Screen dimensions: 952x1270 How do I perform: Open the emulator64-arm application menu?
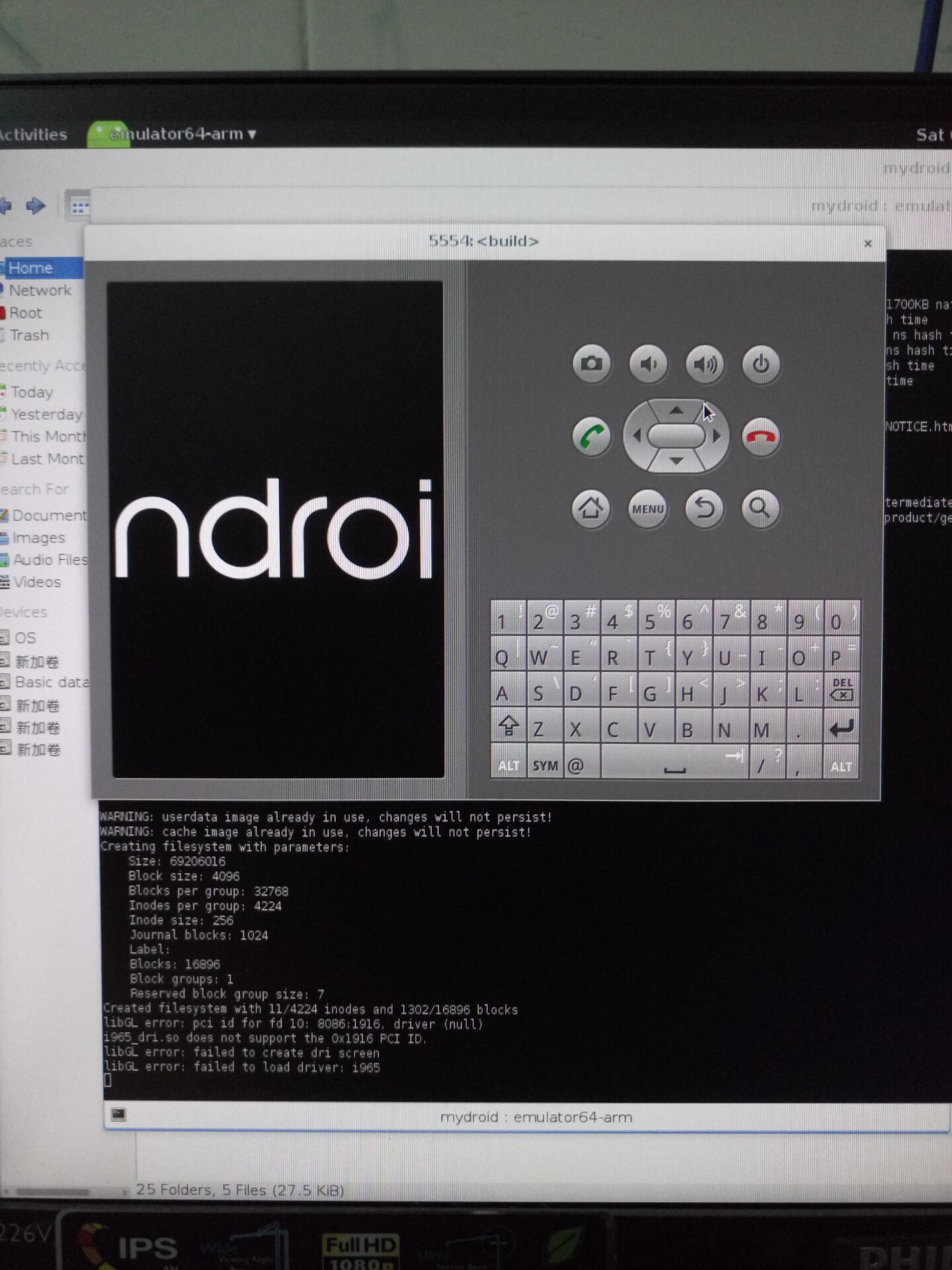tap(173, 134)
